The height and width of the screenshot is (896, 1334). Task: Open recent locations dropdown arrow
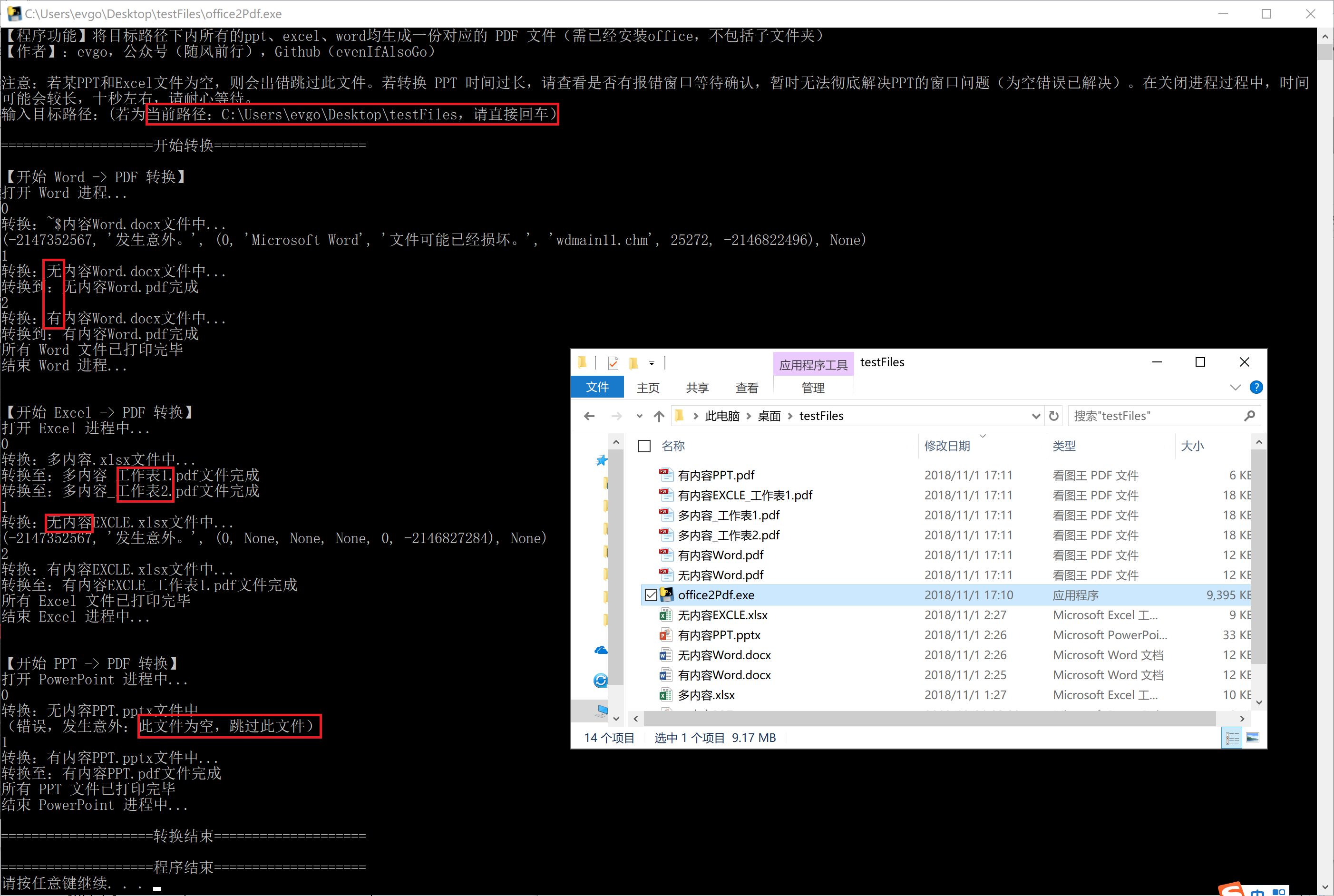[x=639, y=416]
